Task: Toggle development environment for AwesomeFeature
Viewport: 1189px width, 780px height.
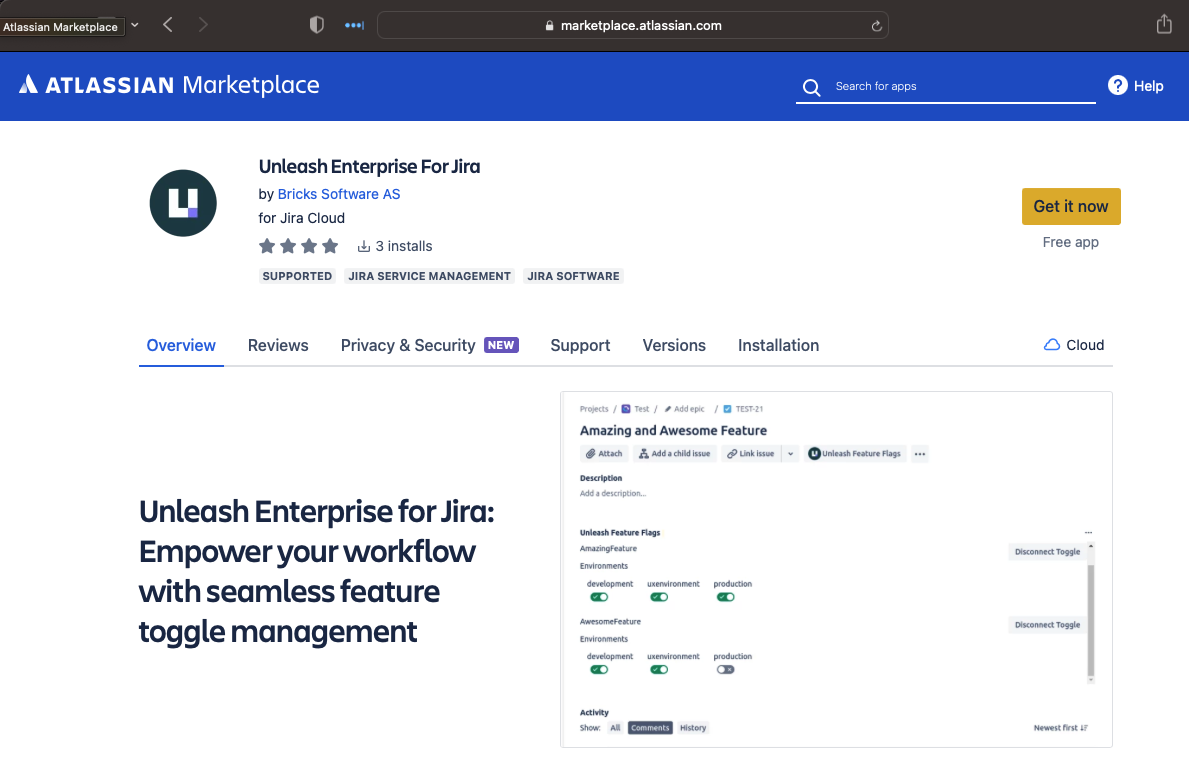Action: coord(599,669)
